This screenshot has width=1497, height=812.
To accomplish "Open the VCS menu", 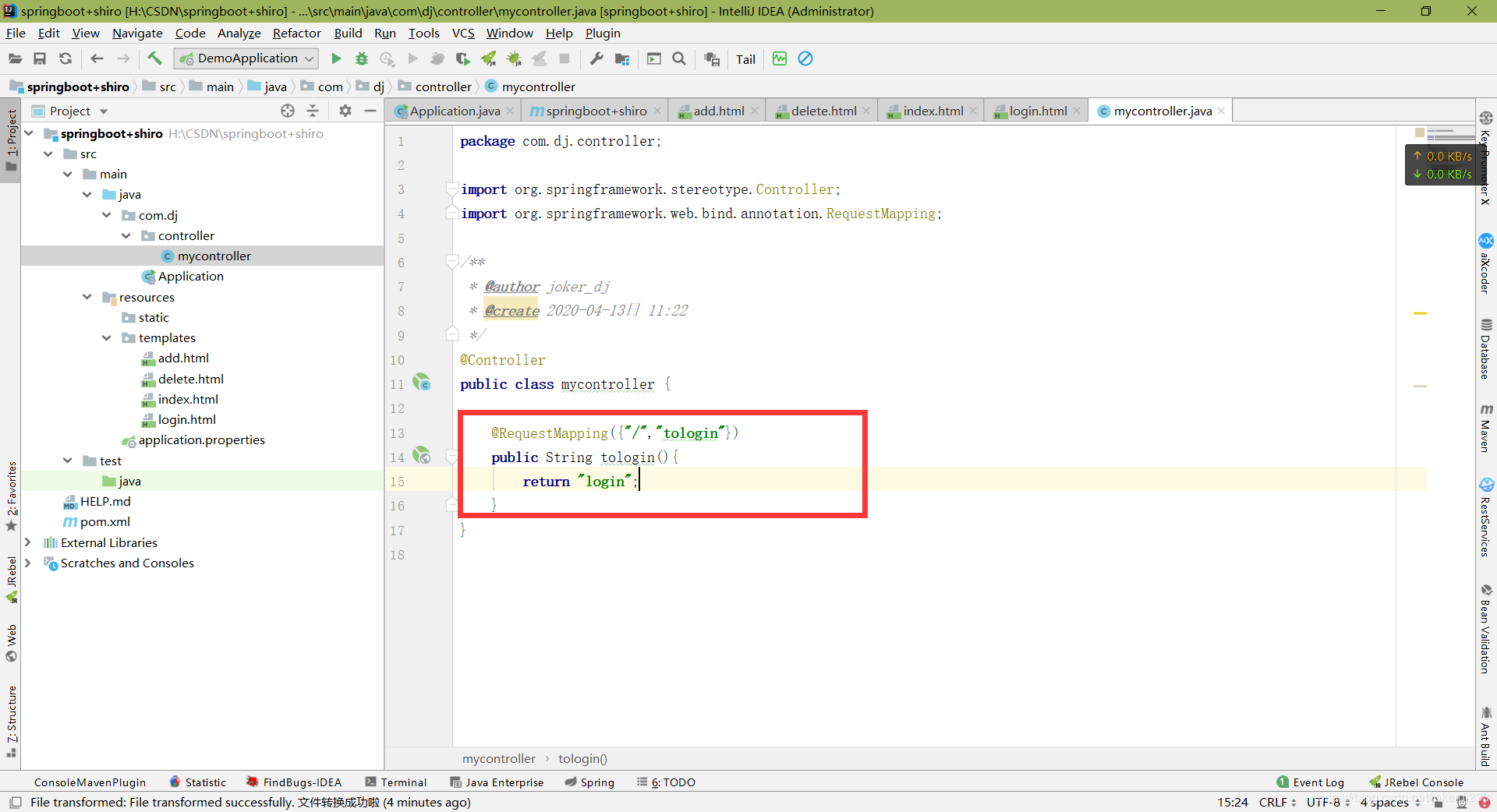I will 463,33.
